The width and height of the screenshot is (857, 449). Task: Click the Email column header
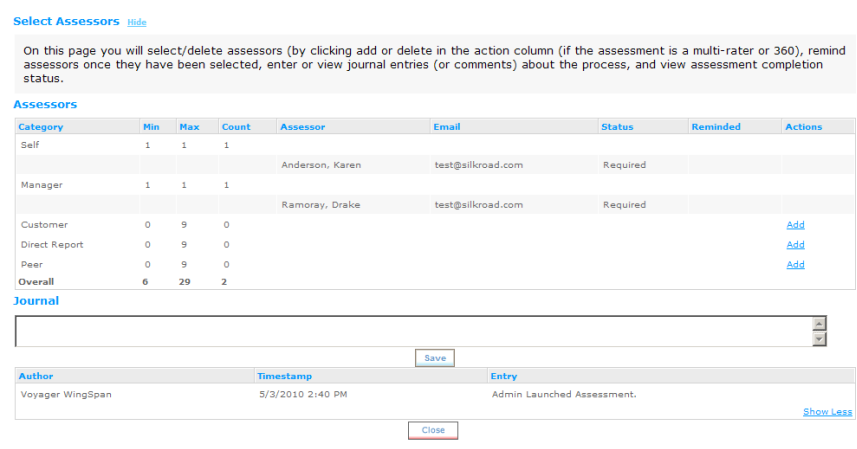(447, 127)
